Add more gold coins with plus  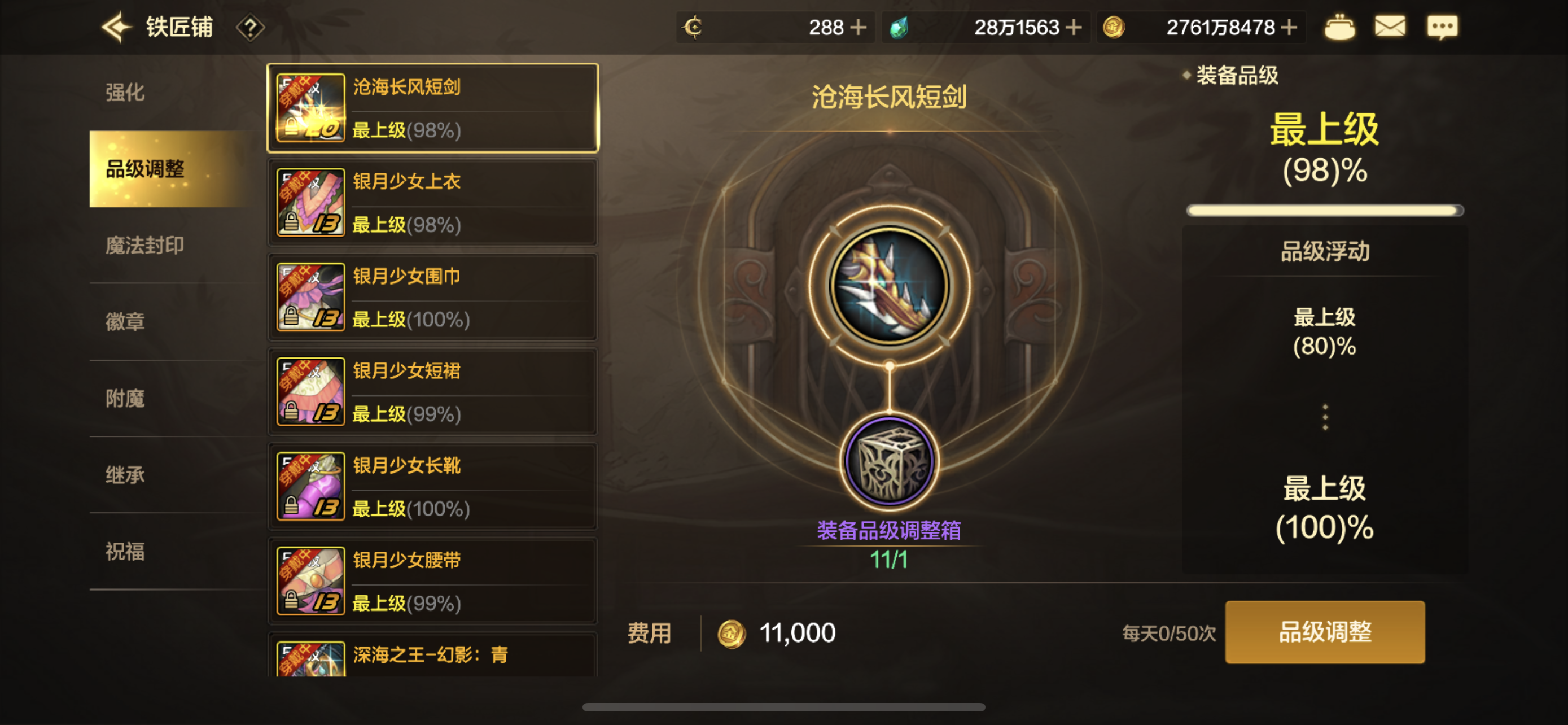(x=1288, y=28)
